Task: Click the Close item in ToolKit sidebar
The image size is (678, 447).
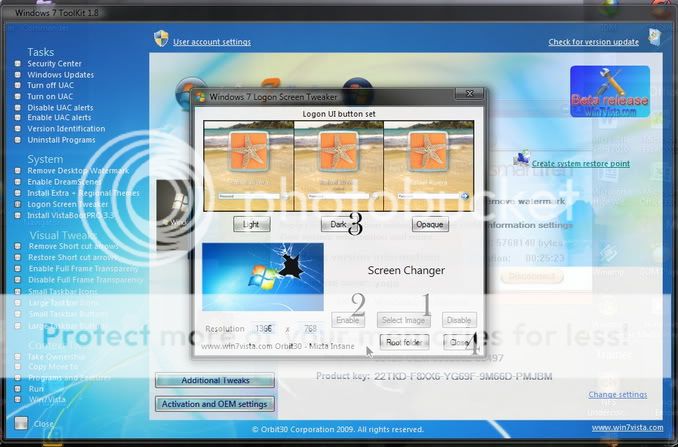Action: pos(44,424)
